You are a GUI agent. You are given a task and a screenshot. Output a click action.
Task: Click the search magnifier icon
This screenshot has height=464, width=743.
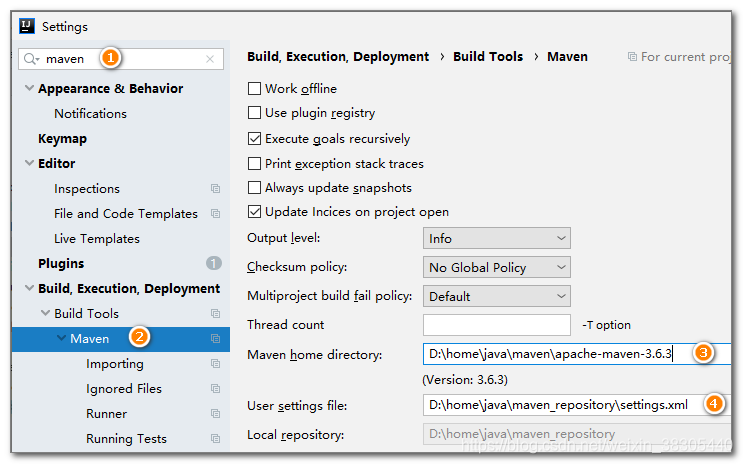[x=31, y=59]
